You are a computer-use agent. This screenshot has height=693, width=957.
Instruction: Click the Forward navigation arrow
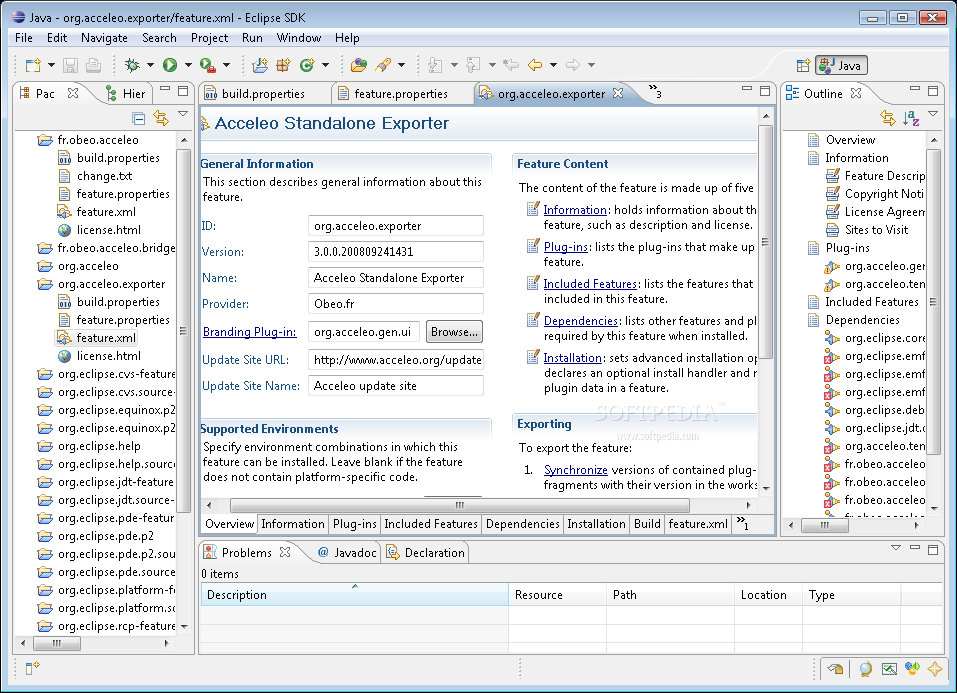[572, 65]
